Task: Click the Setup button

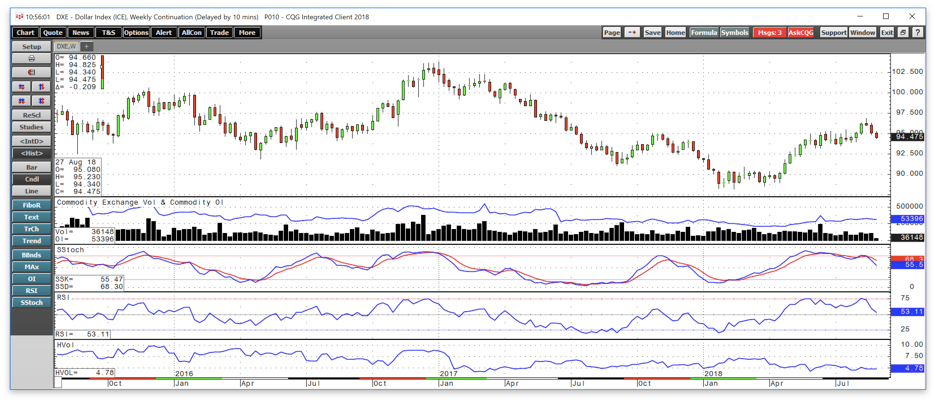Action: pyautogui.click(x=32, y=47)
